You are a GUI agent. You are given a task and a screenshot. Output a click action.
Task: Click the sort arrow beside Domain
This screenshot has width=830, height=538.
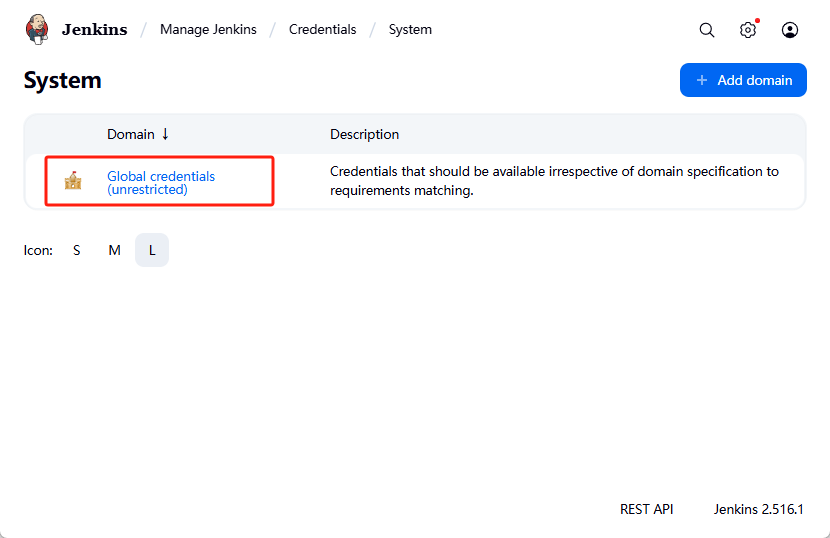click(x=166, y=134)
